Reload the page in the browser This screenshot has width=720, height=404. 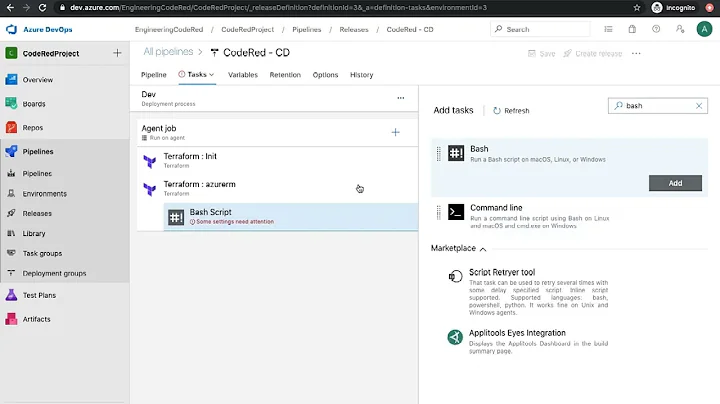coord(42,7)
